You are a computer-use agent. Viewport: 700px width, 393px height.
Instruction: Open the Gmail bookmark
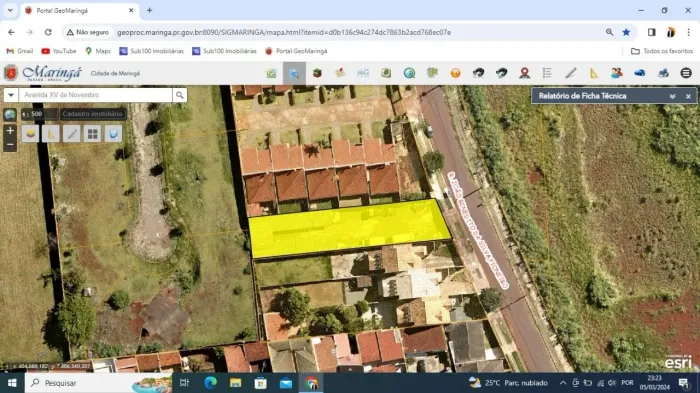20,51
